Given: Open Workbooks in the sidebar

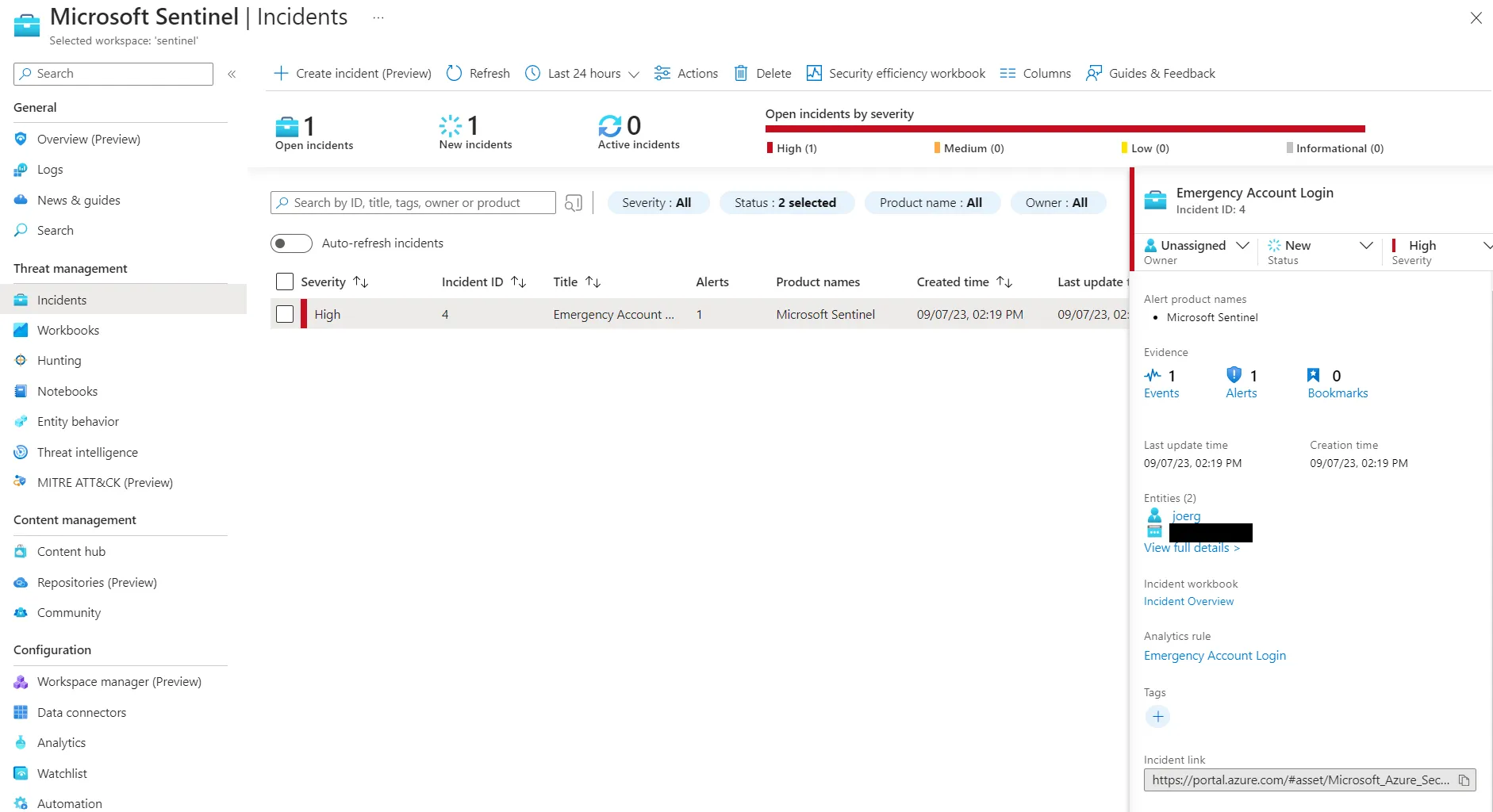Looking at the screenshot, I should (x=68, y=330).
